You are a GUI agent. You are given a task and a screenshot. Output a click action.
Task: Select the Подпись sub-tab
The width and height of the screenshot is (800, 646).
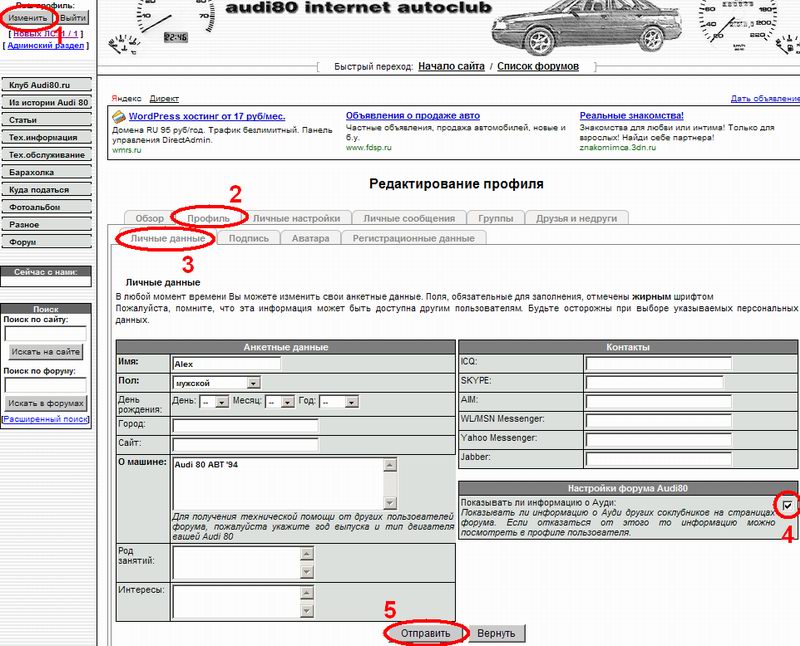click(x=248, y=238)
